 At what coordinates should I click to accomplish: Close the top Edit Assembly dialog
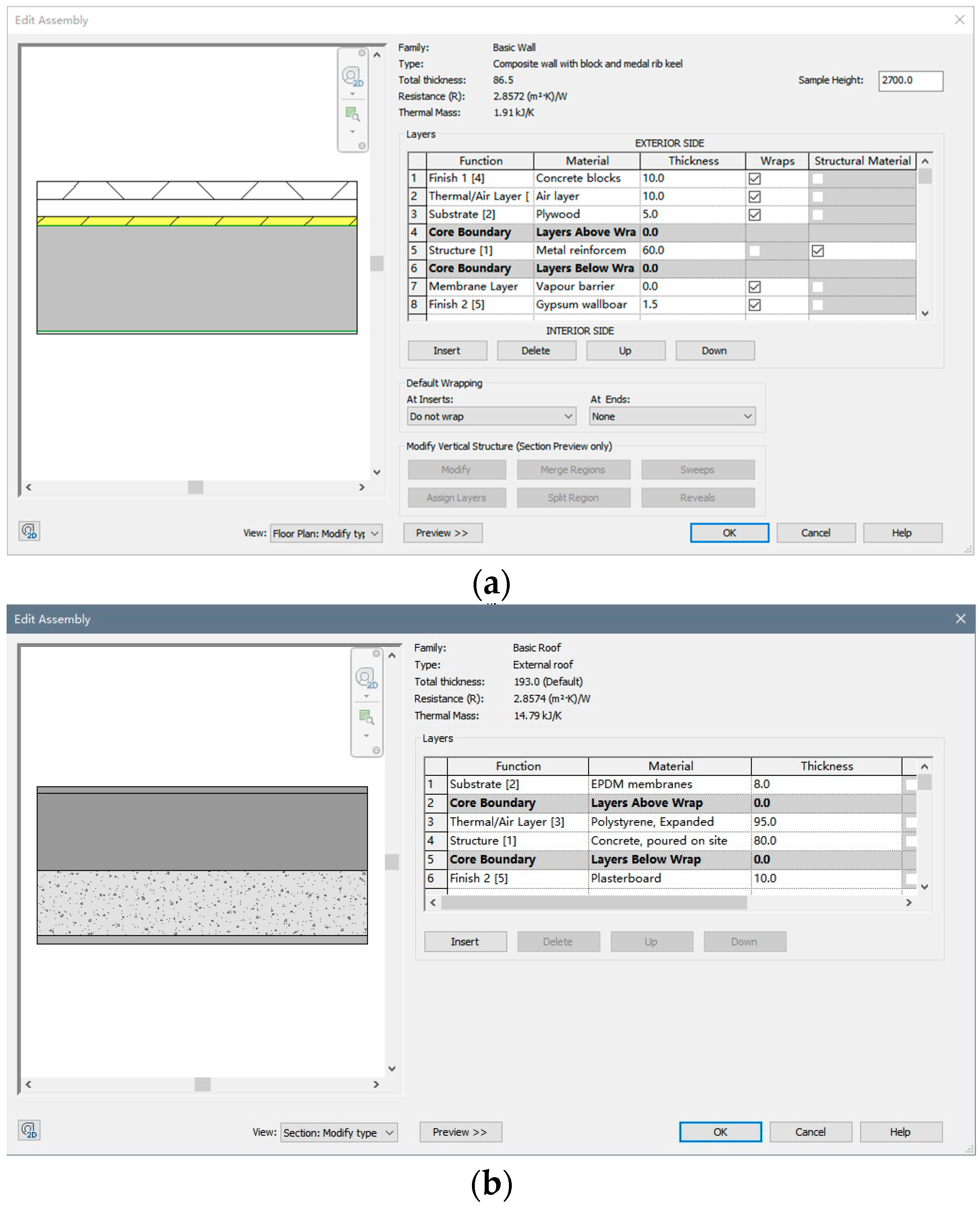click(959, 20)
